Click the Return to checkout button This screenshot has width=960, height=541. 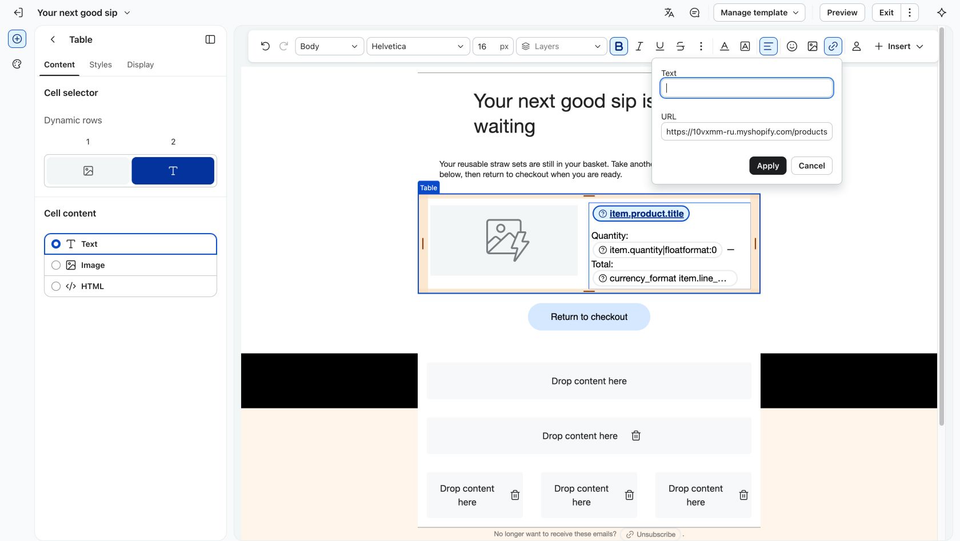[x=589, y=316]
